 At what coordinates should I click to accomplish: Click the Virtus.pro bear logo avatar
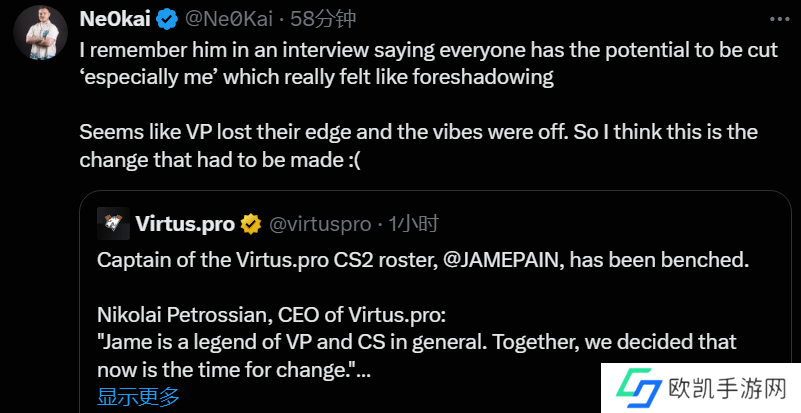click(114, 224)
